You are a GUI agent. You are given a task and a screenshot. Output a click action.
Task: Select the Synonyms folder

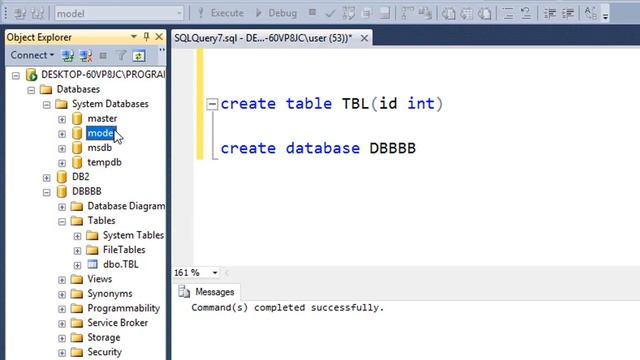coord(110,293)
